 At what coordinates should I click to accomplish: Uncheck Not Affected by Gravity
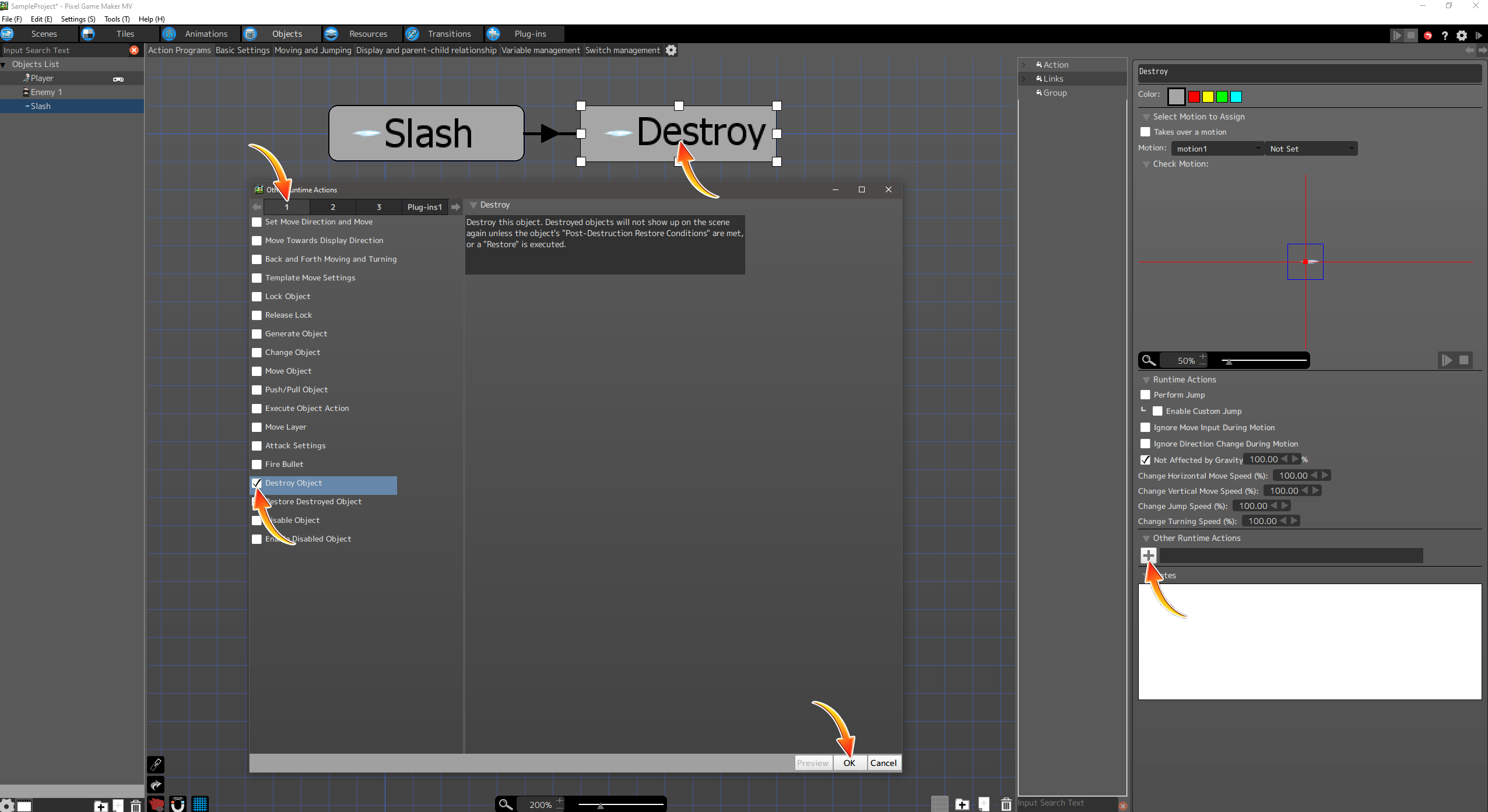pyautogui.click(x=1145, y=460)
